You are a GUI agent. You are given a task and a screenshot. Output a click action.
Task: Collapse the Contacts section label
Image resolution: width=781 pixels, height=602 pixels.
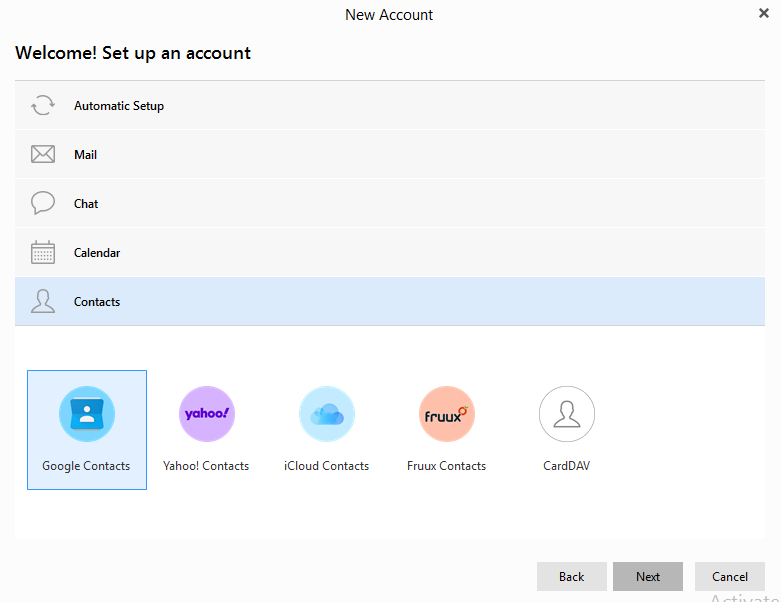97,302
